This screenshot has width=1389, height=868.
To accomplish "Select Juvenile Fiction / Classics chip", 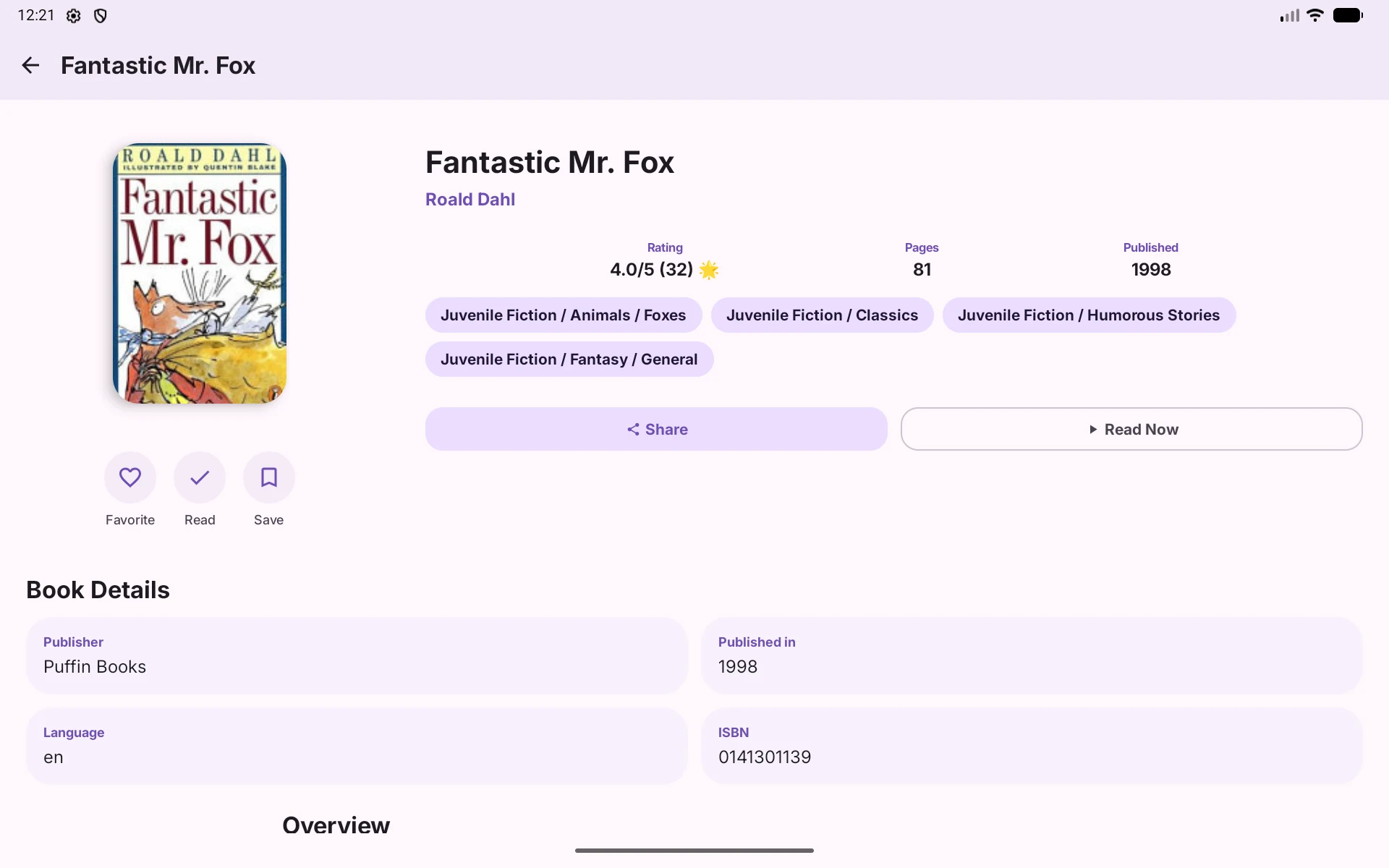I will click(823, 315).
